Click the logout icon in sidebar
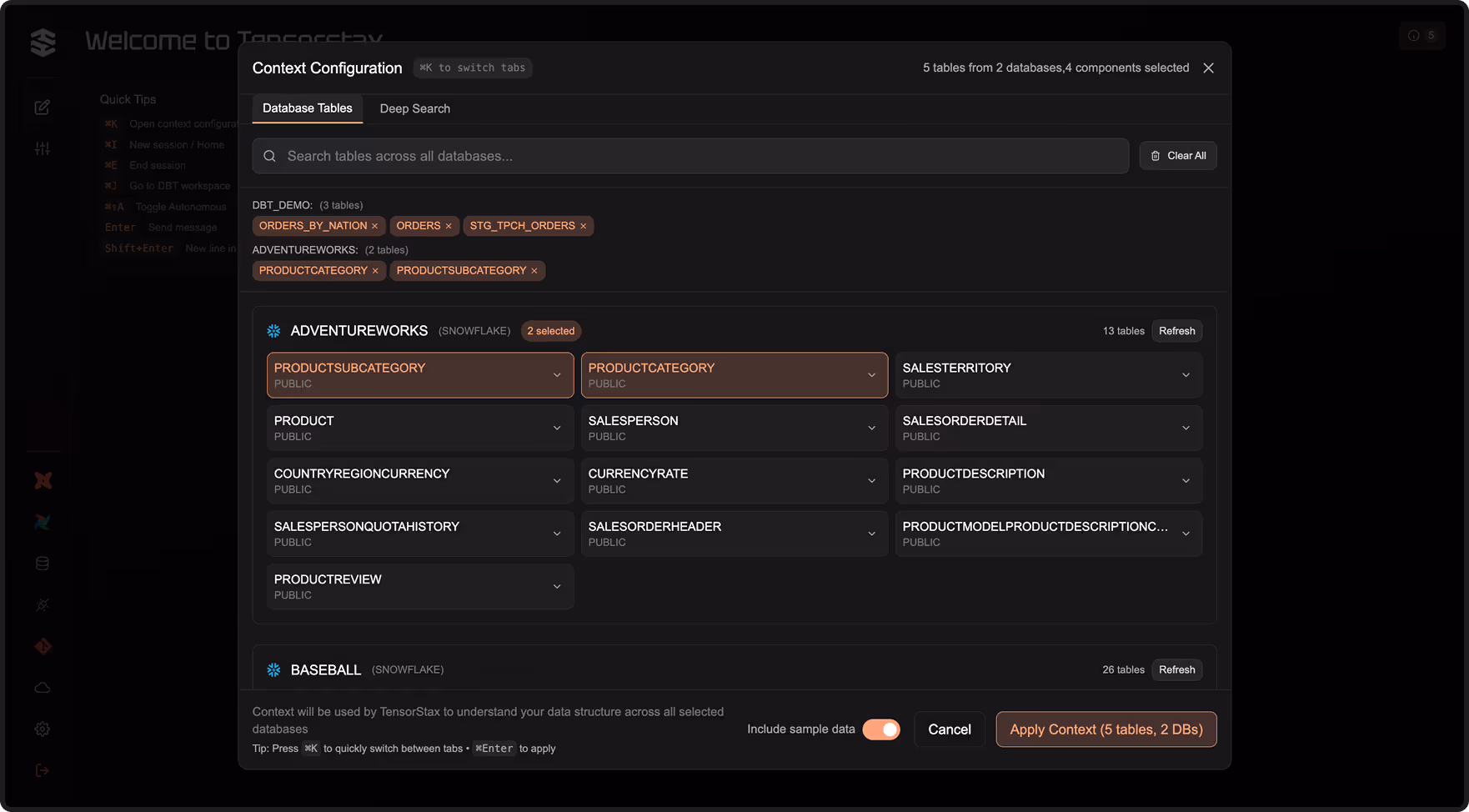Screen dimensions: 1469x812 [43, 770]
